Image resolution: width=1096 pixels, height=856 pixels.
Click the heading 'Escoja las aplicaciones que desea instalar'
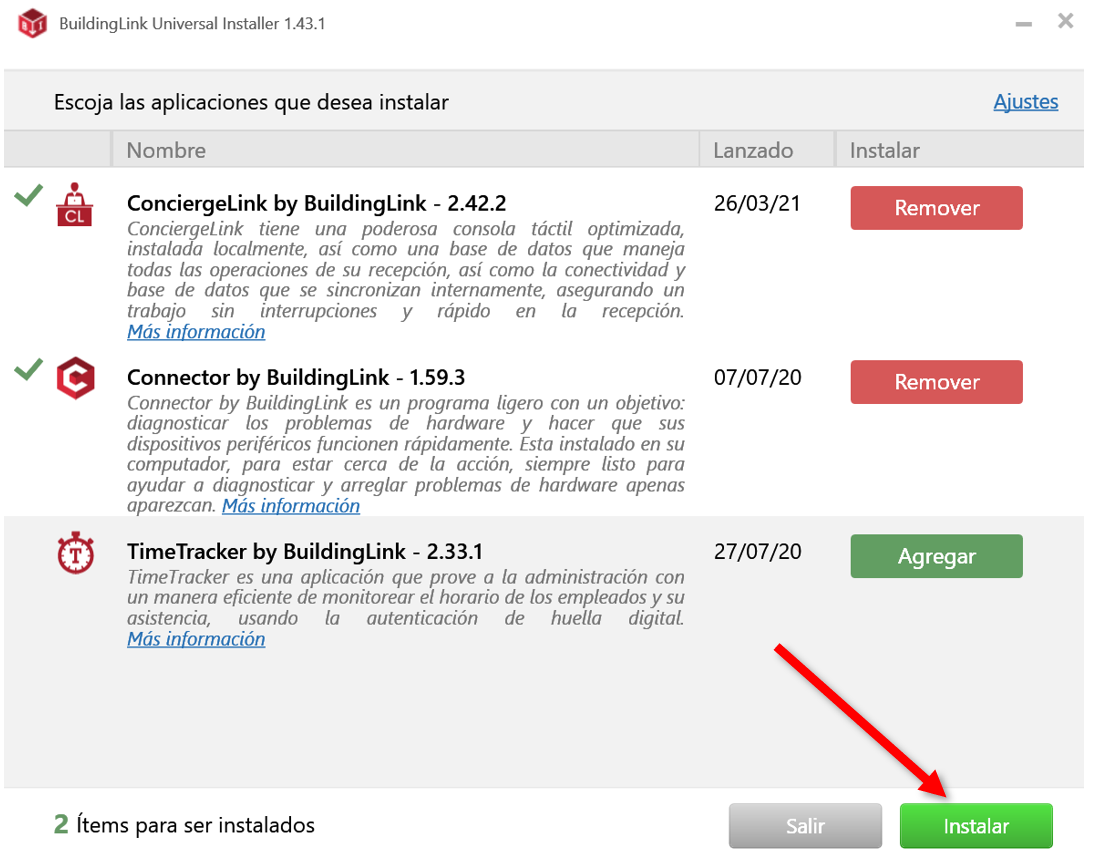click(x=252, y=103)
